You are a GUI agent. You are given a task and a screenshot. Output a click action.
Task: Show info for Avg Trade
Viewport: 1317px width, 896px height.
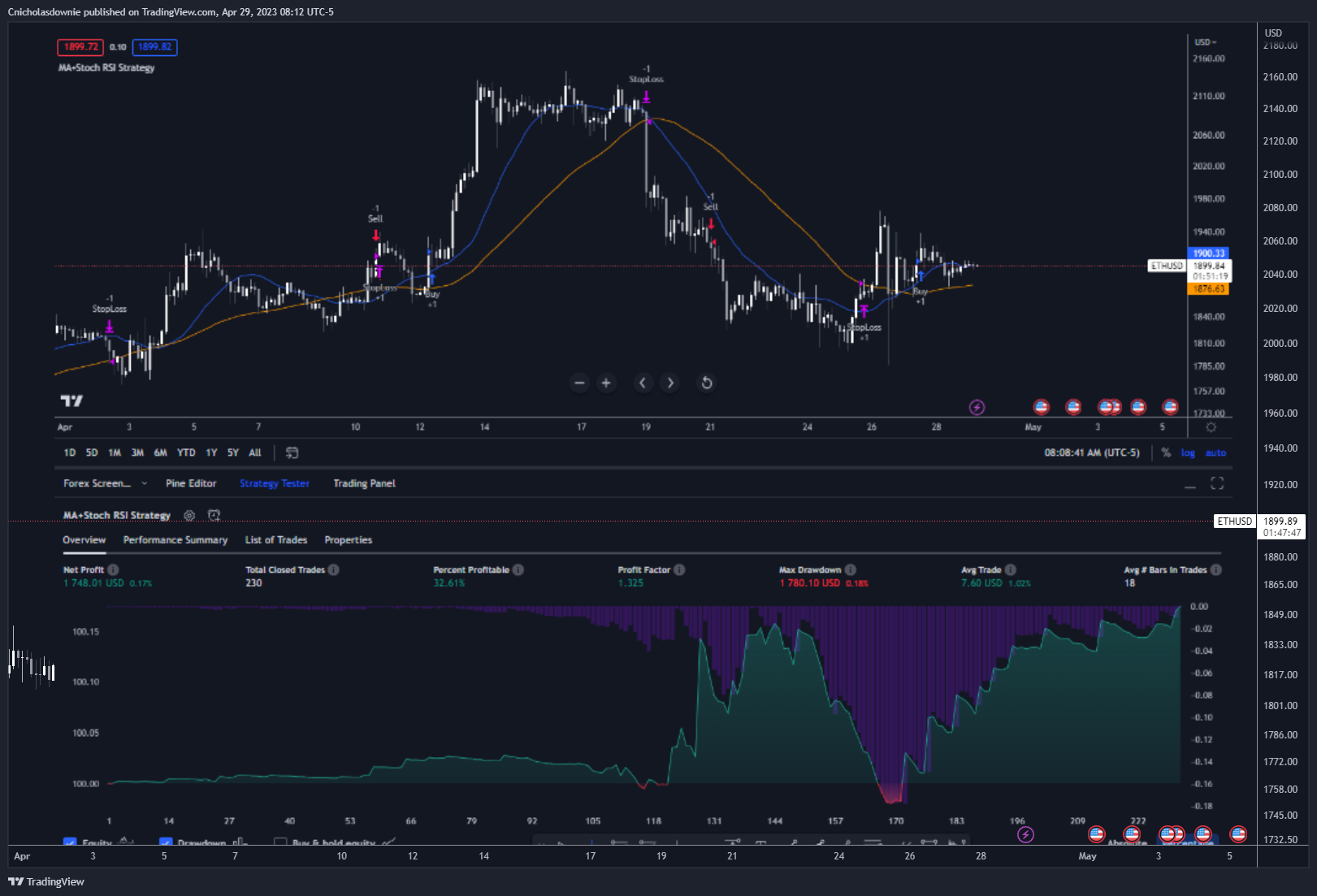1011,569
